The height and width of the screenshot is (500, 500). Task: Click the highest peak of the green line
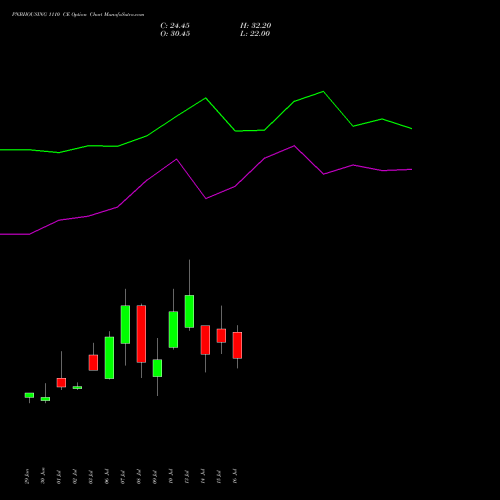pyautogui.click(x=323, y=91)
